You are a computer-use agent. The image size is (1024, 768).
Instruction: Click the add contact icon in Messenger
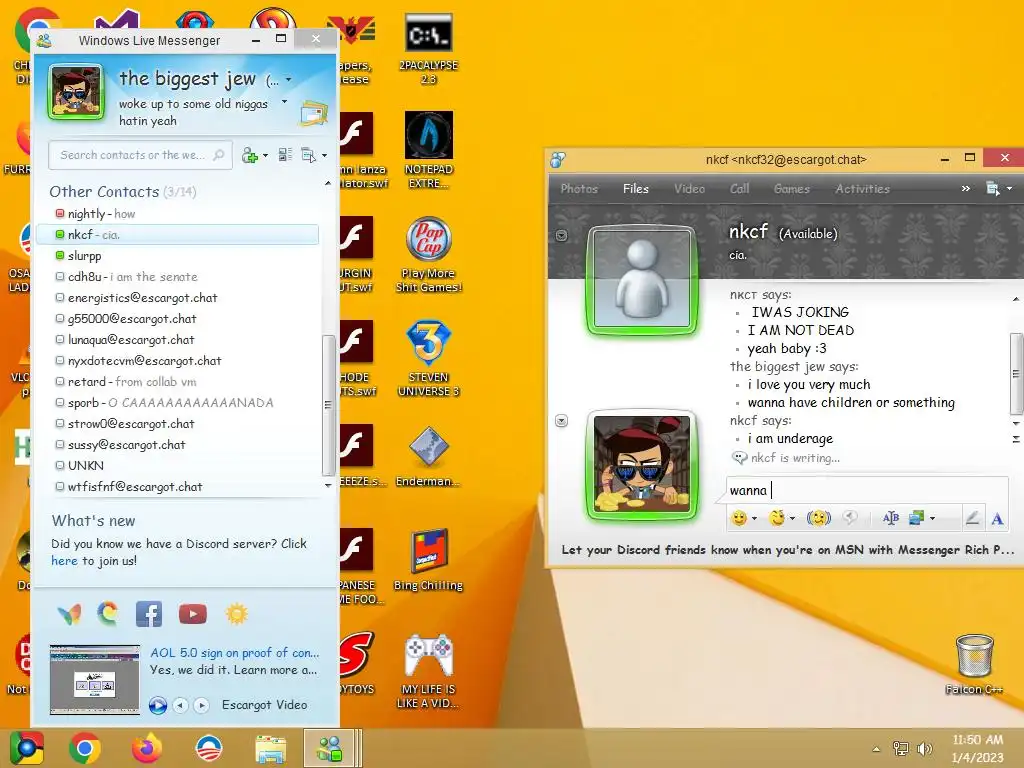(249, 155)
